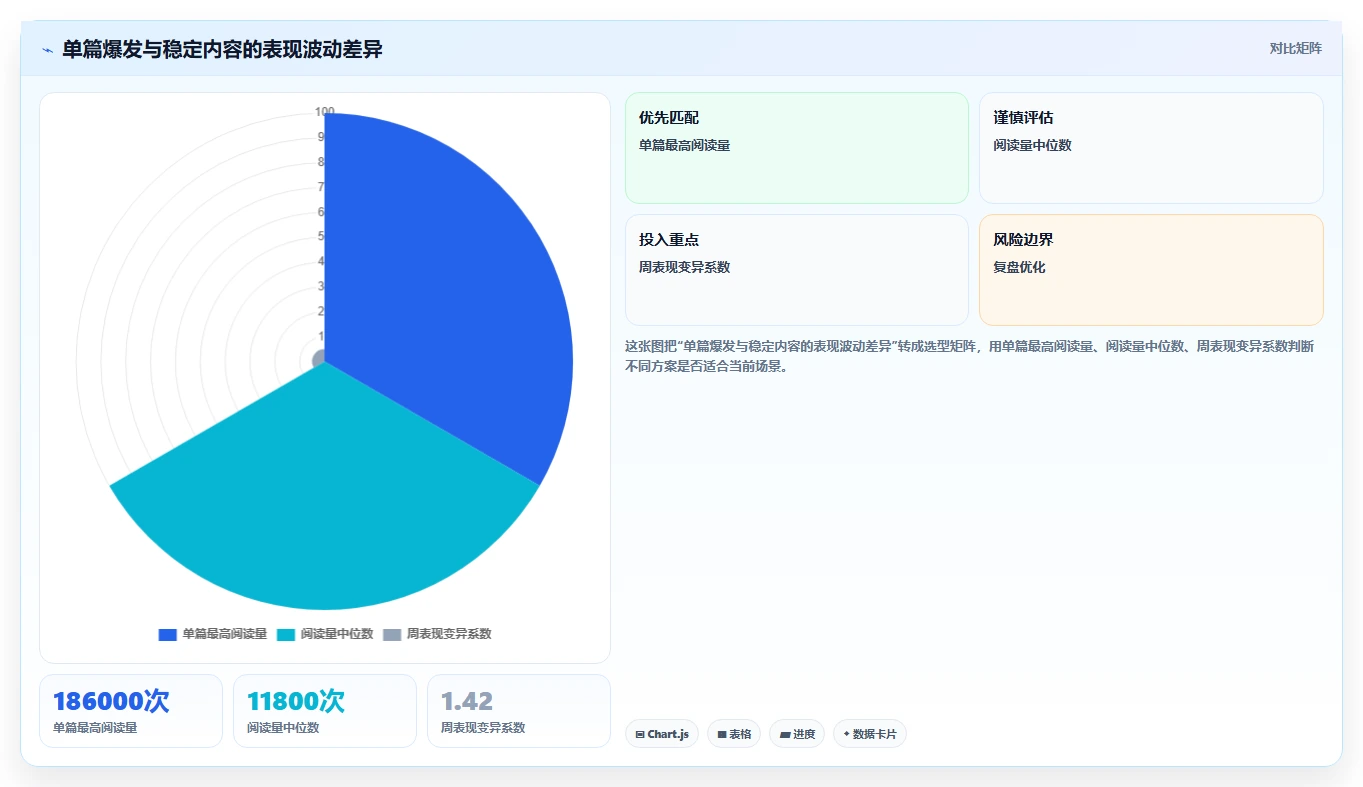Click 阅读量中位数 text in 谨慎评估 card
1363x787 pixels.
[1032, 145]
